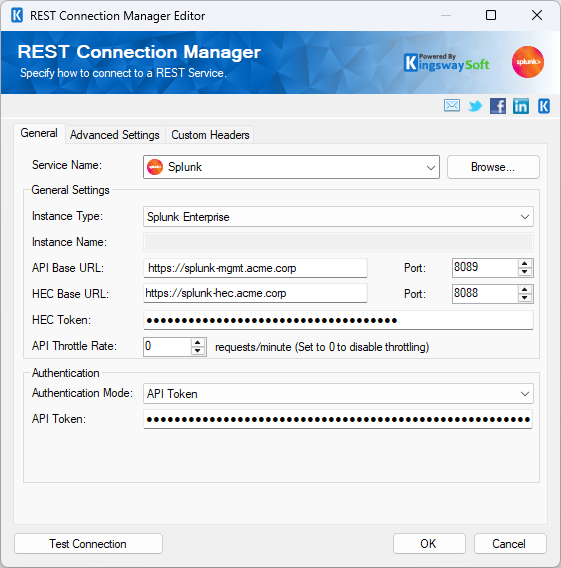Open the Custom Headers tab

click(x=210, y=135)
